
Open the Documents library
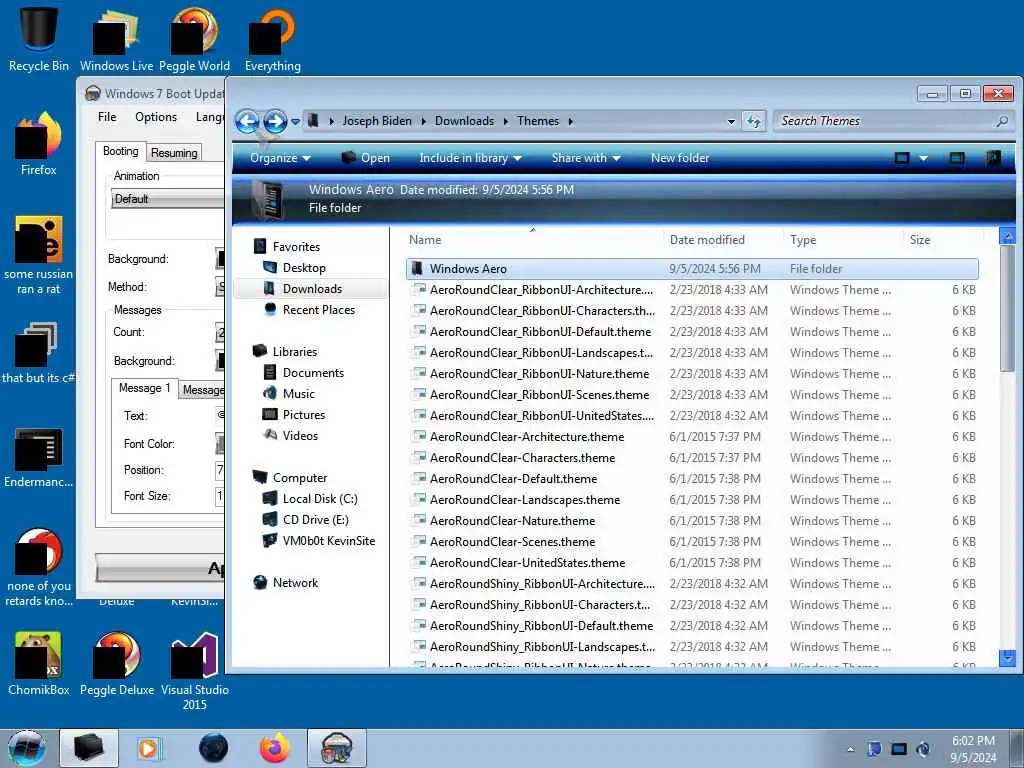pos(313,372)
